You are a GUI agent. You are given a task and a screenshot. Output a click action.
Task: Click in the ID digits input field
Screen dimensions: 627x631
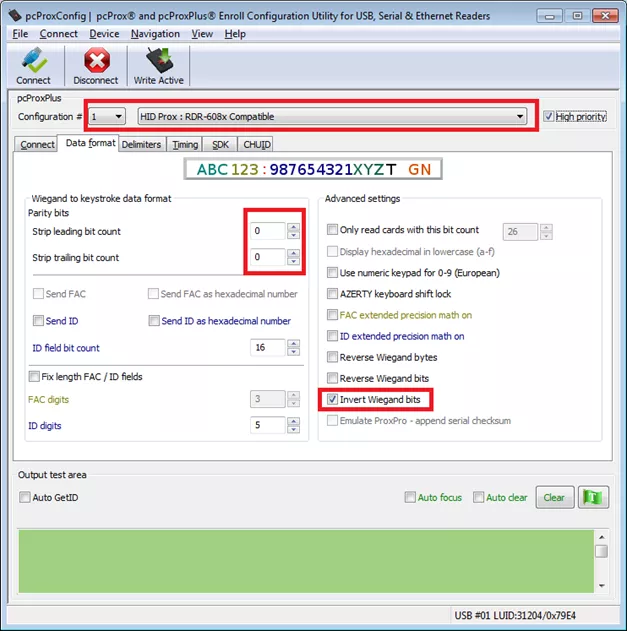pos(267,426)
